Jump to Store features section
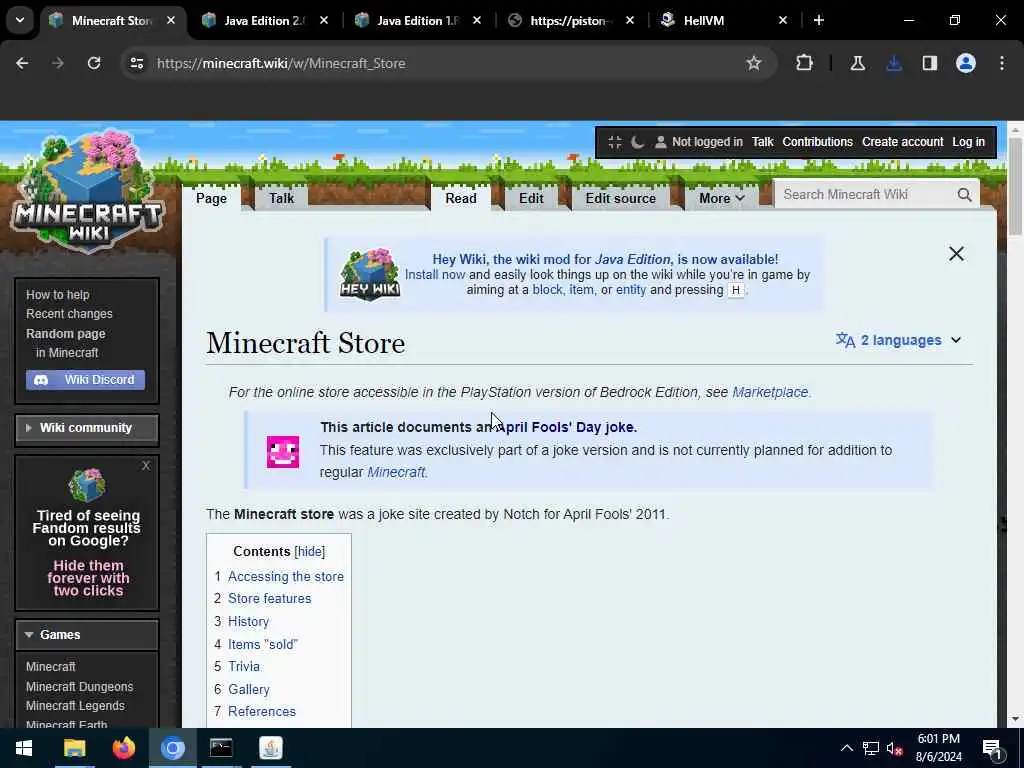Screen dimensions: 1024x768 coord(270,599)
